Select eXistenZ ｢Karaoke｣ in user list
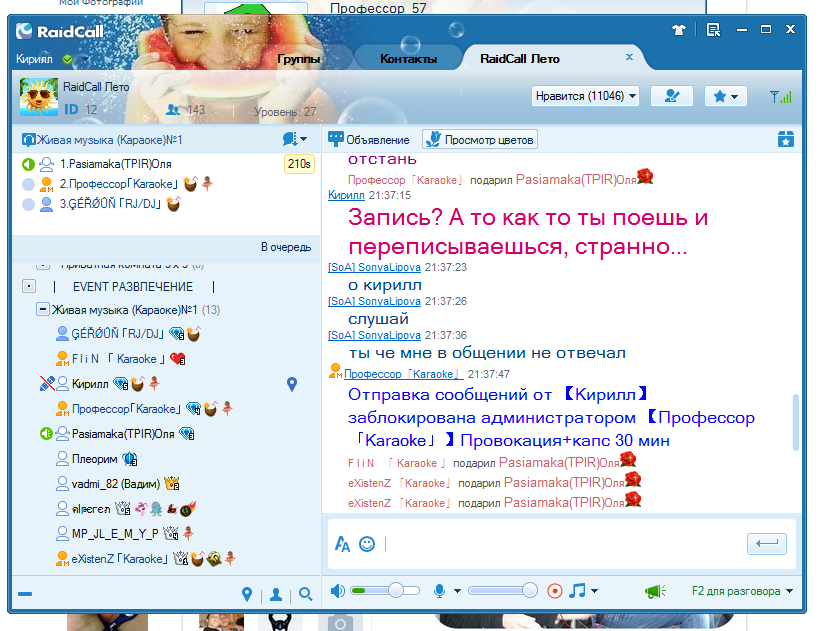 click(x=120, y=558)
